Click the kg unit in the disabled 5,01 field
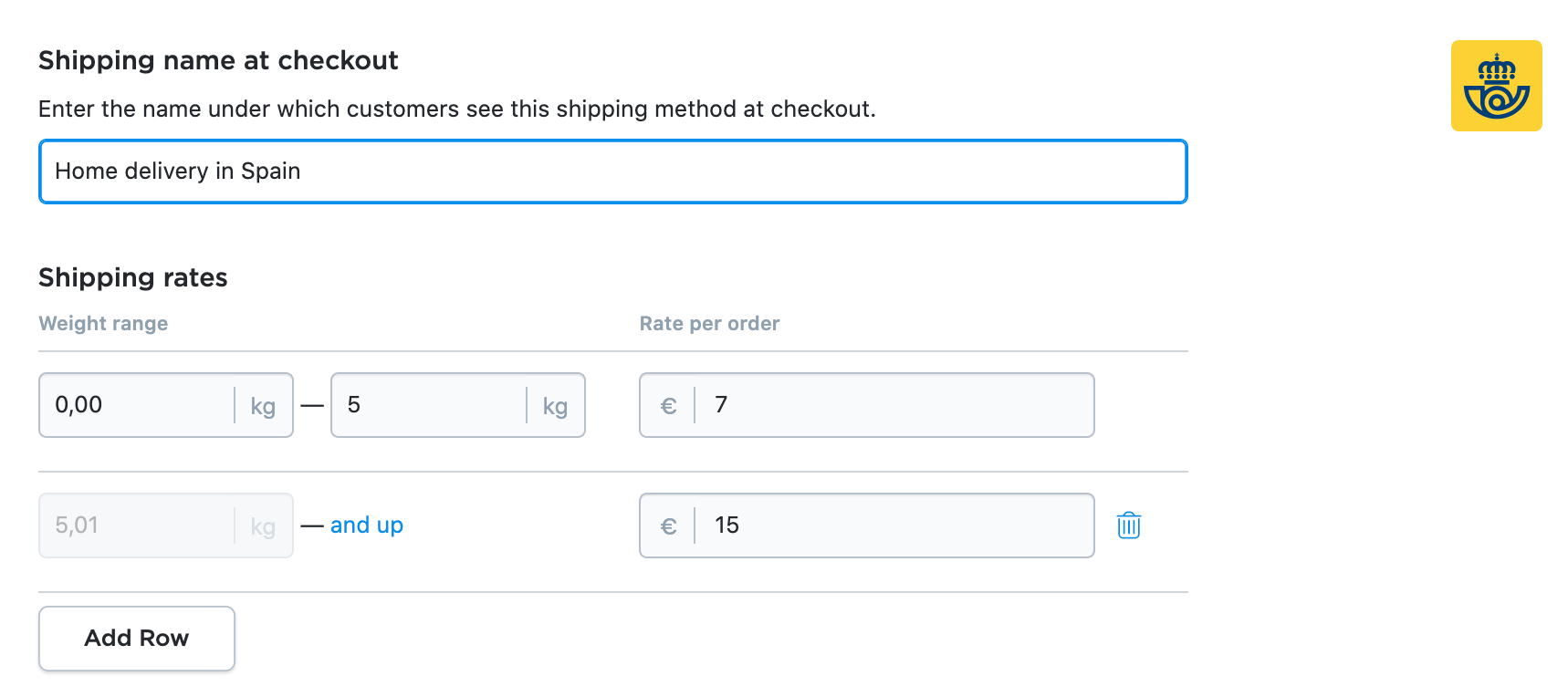The width and height of the screenshot is (1568, 697). tap(263, 526)
